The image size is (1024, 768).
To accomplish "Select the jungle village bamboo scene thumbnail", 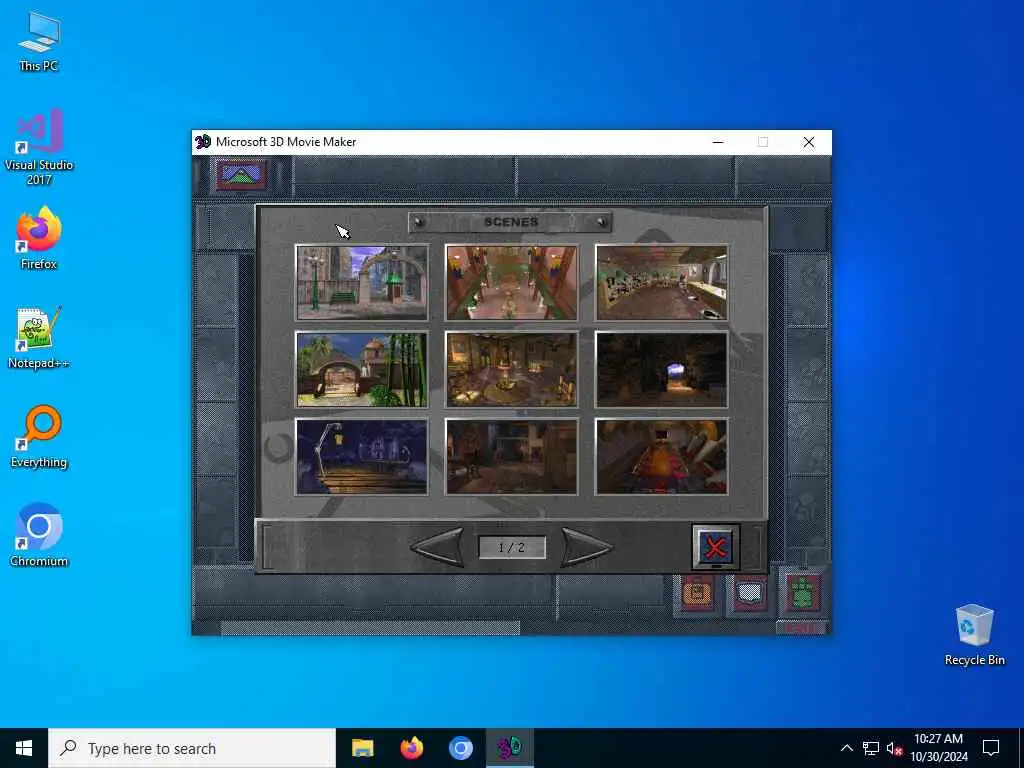I will [362, 369].
